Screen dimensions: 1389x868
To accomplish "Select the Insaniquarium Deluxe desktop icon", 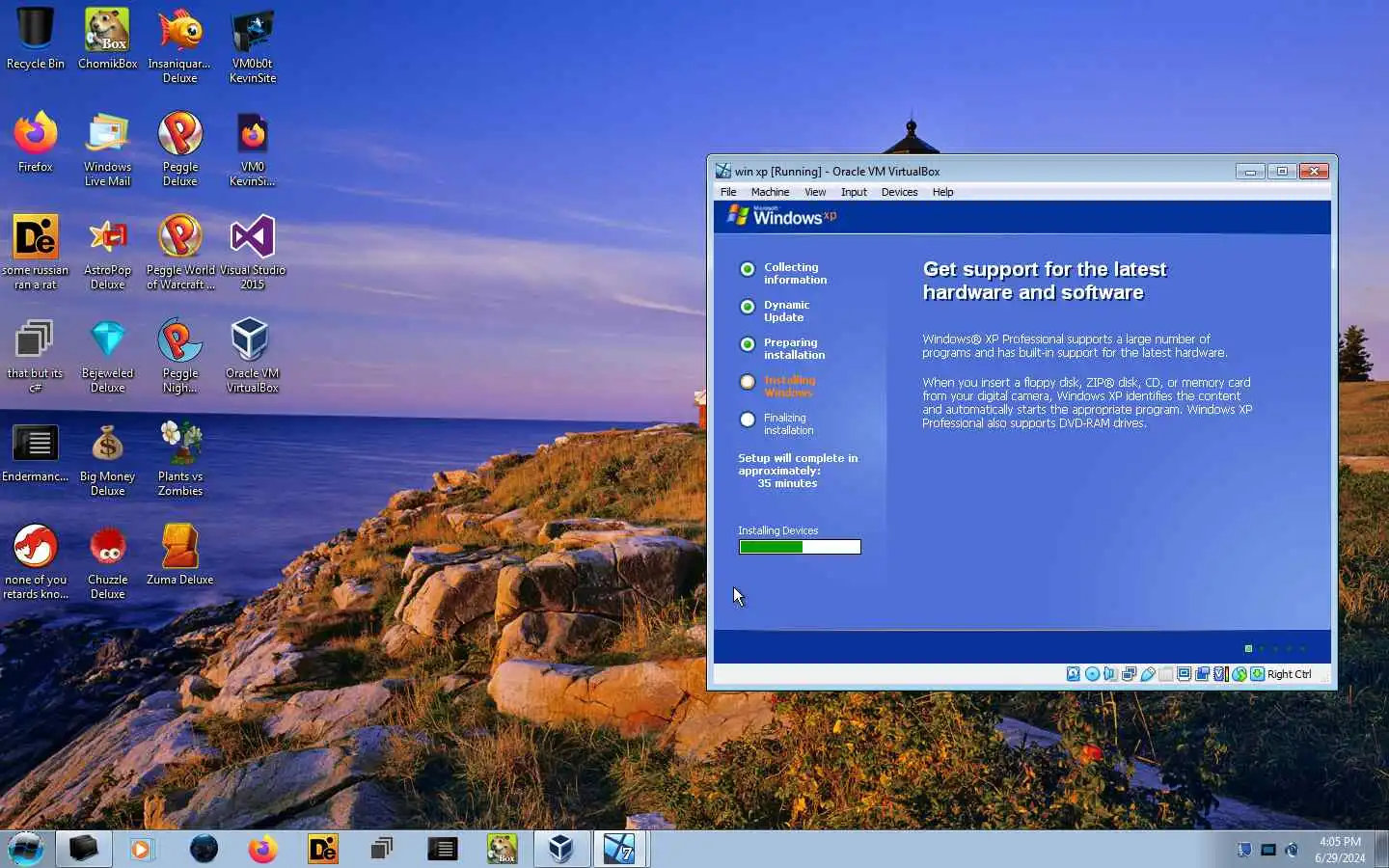I will 180,45.
